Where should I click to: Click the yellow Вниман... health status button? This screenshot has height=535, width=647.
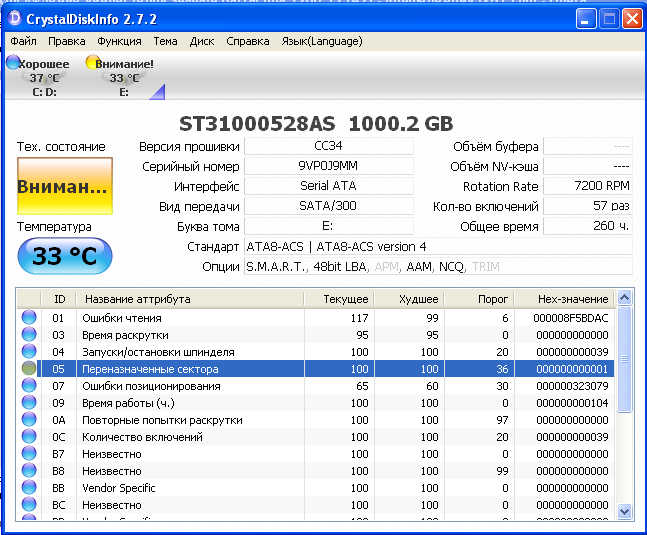pyautogui.click(x=64, y=186)
